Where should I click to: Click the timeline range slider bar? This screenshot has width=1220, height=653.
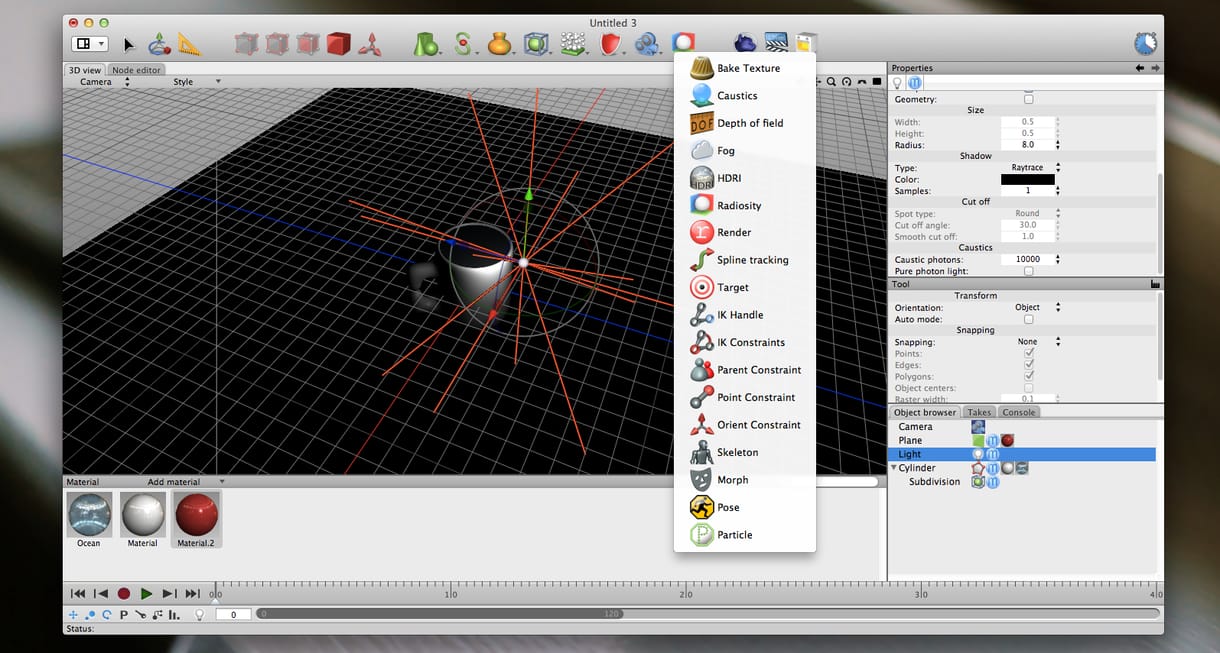click(708, 614)
